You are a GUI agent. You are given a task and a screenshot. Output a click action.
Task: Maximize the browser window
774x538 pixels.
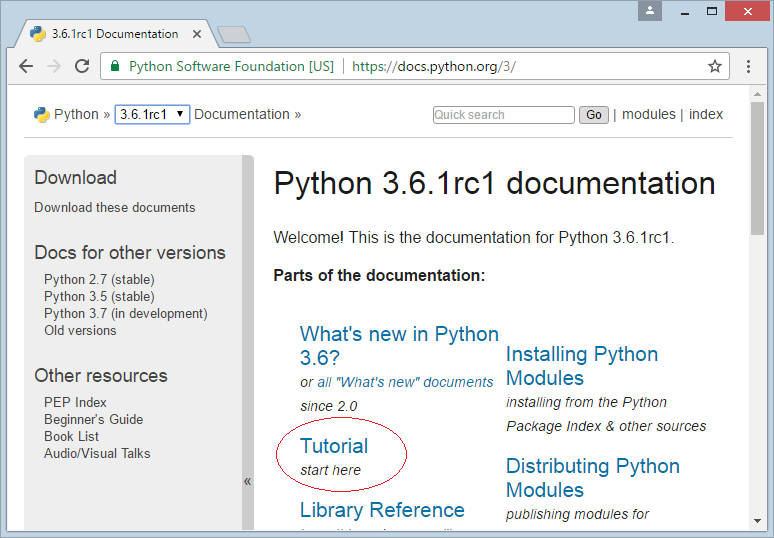click(x=711, y=11)
